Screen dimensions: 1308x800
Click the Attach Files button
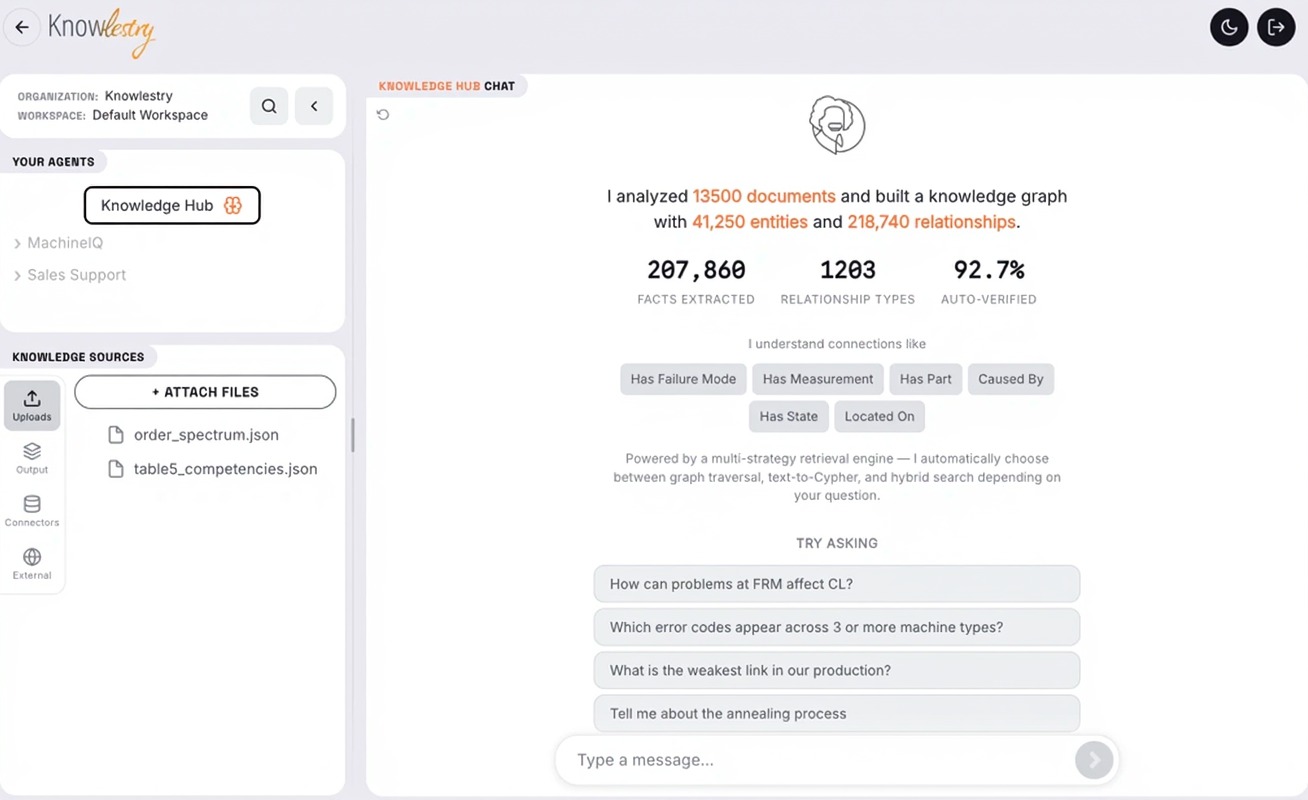205,392
